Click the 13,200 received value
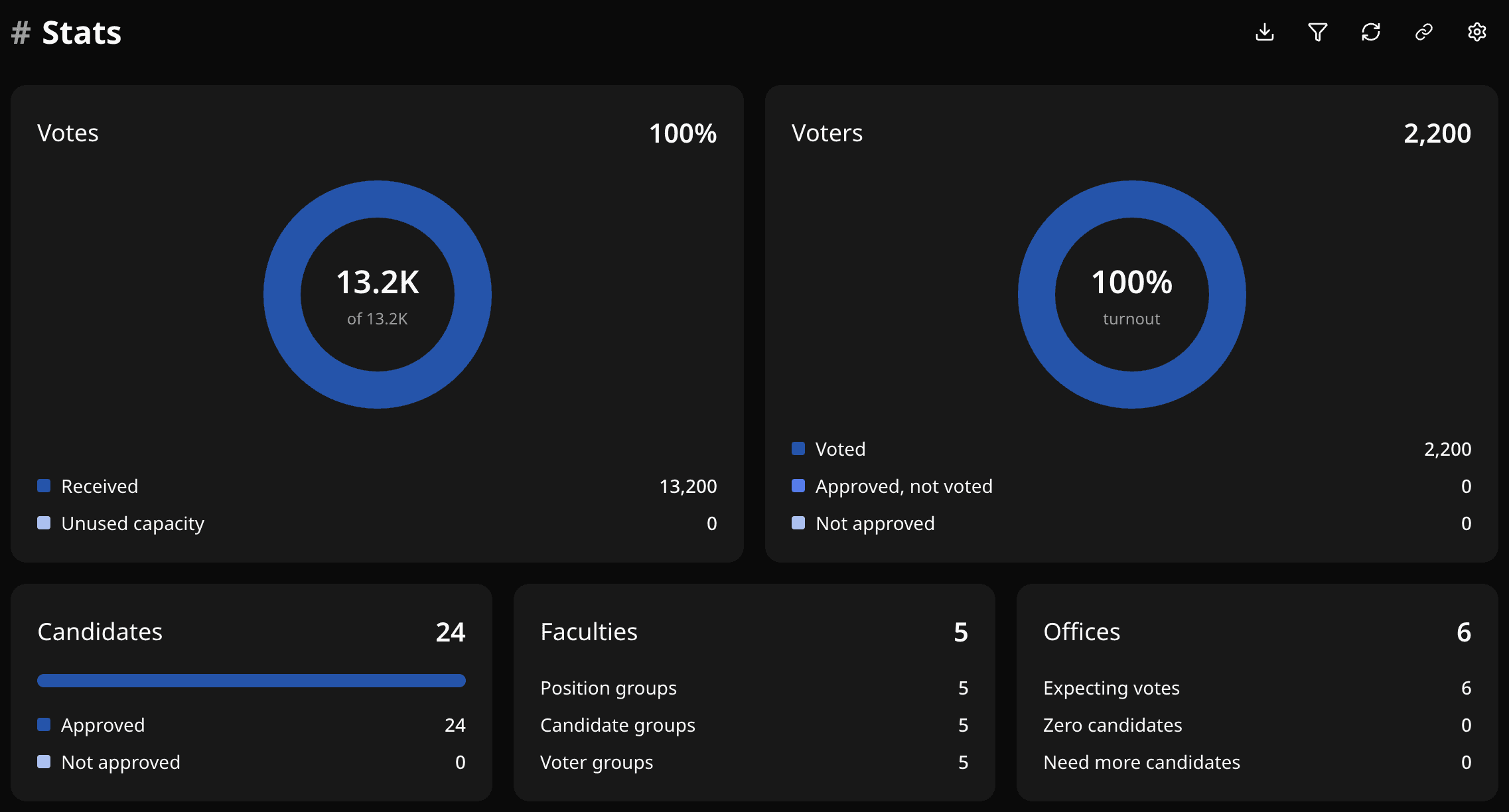Viewport: 1509px width, 812px height. 688,486
